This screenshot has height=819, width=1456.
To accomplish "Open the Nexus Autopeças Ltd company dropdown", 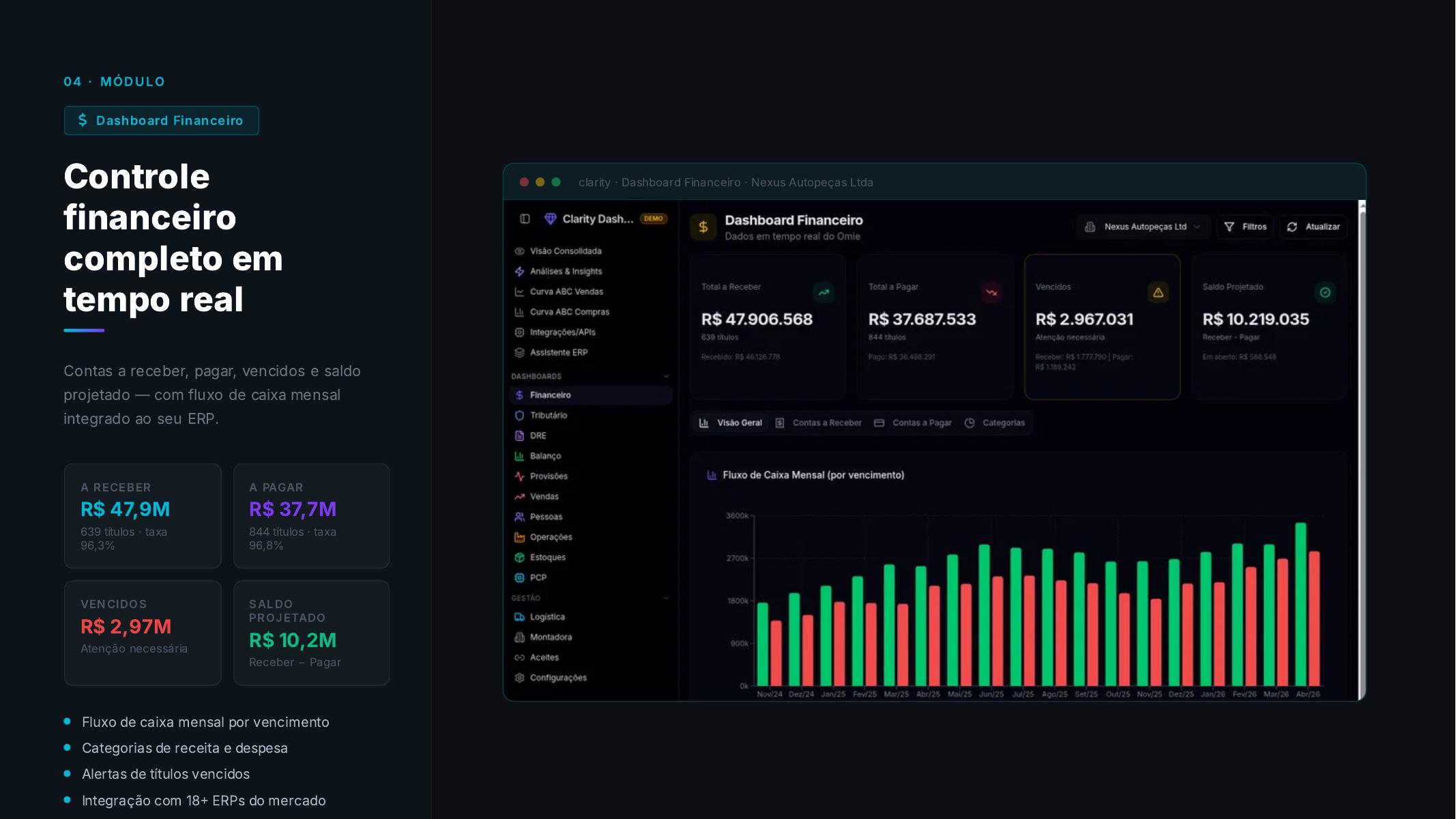I will tap(1143, 227).
